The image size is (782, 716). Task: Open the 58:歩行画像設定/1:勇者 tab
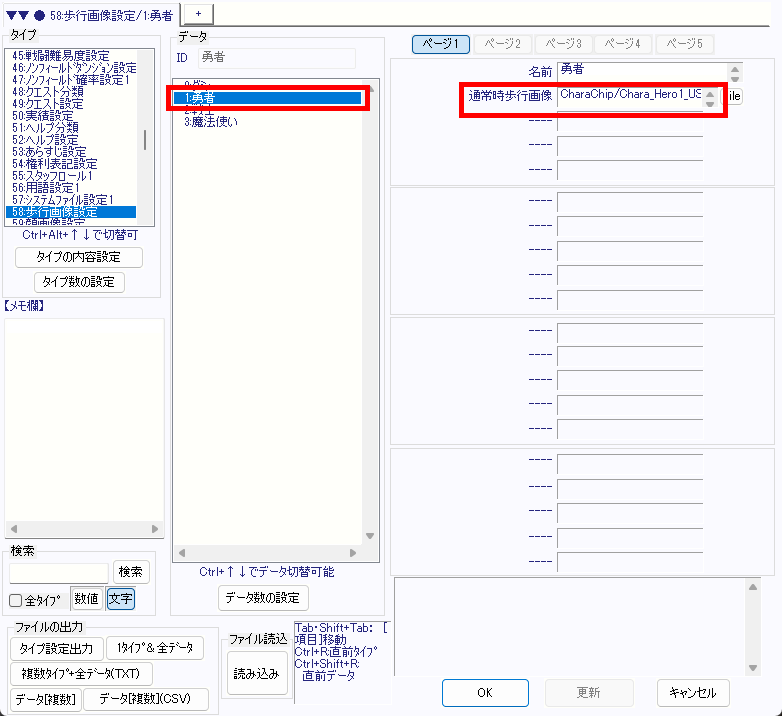pos(90,12)
